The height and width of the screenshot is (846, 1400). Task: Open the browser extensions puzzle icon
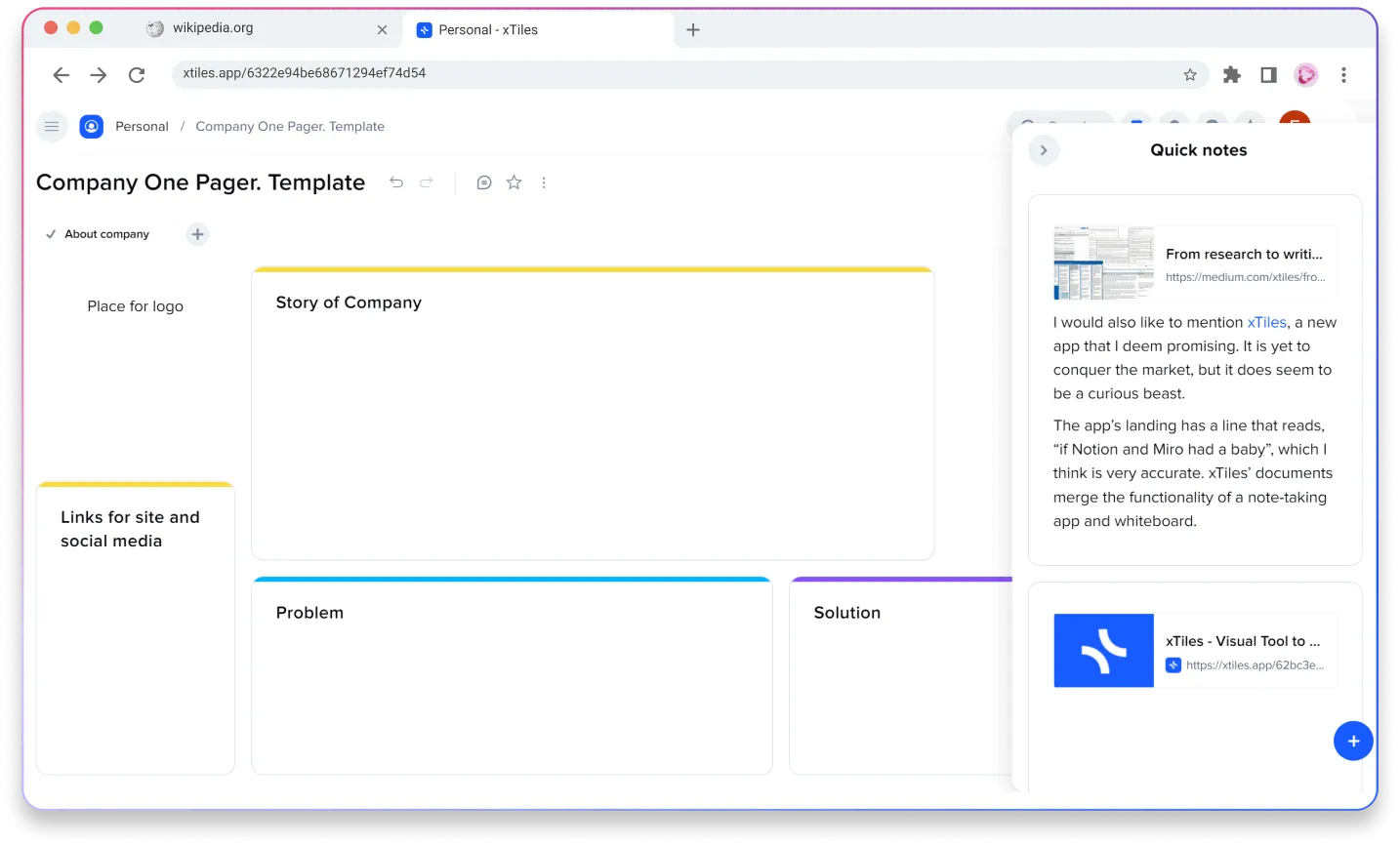(x=1232, y=75)
